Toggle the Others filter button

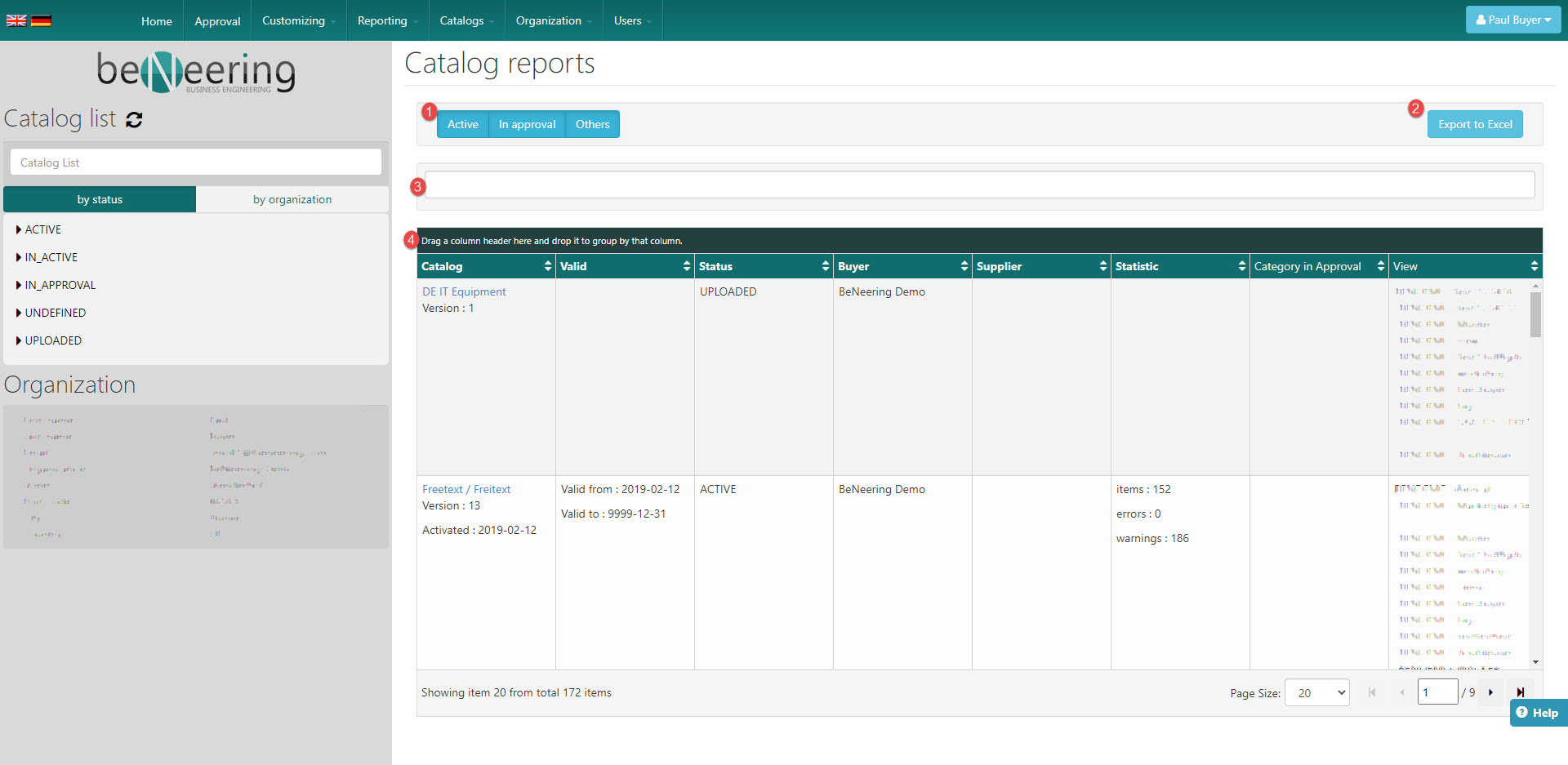click(x=592, y=124)
